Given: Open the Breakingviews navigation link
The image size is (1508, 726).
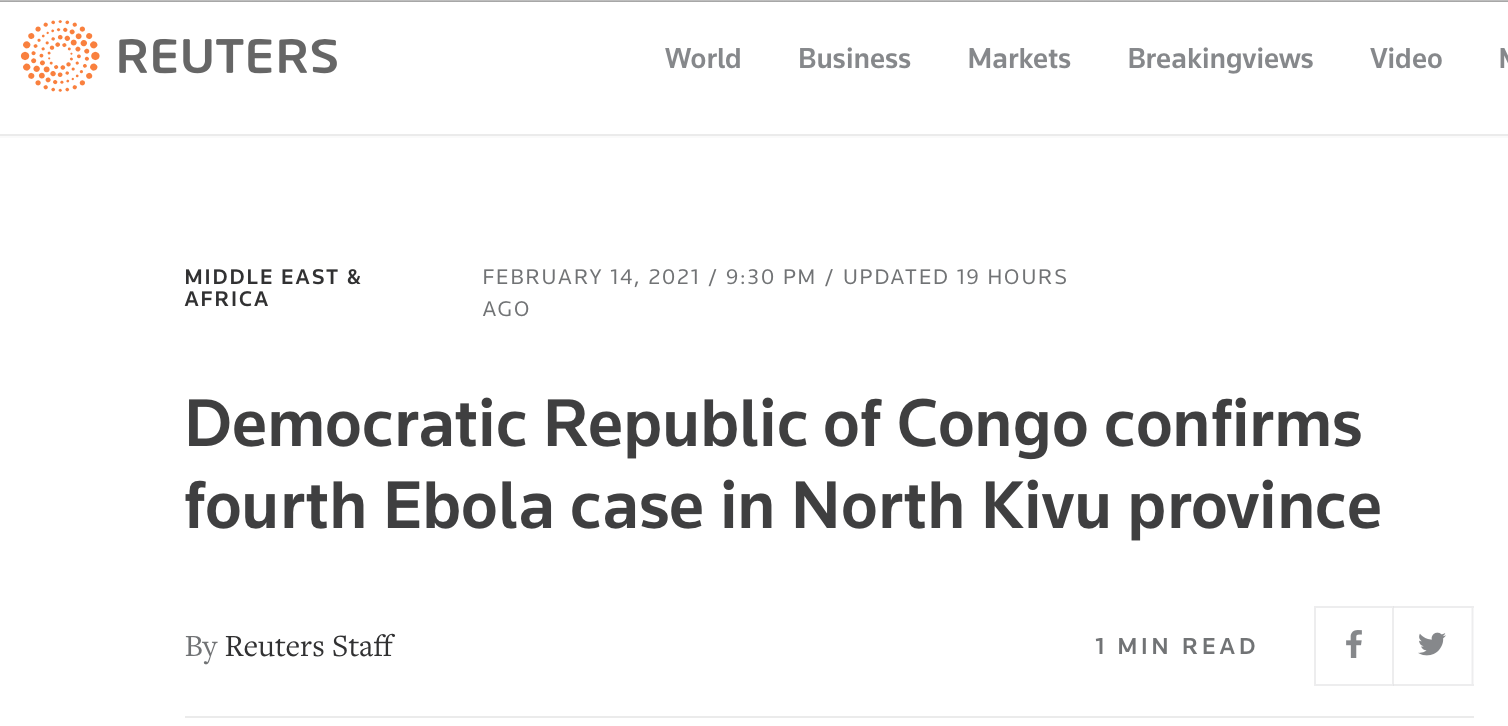Looking at the screenshot, I should coord(1220,59).
